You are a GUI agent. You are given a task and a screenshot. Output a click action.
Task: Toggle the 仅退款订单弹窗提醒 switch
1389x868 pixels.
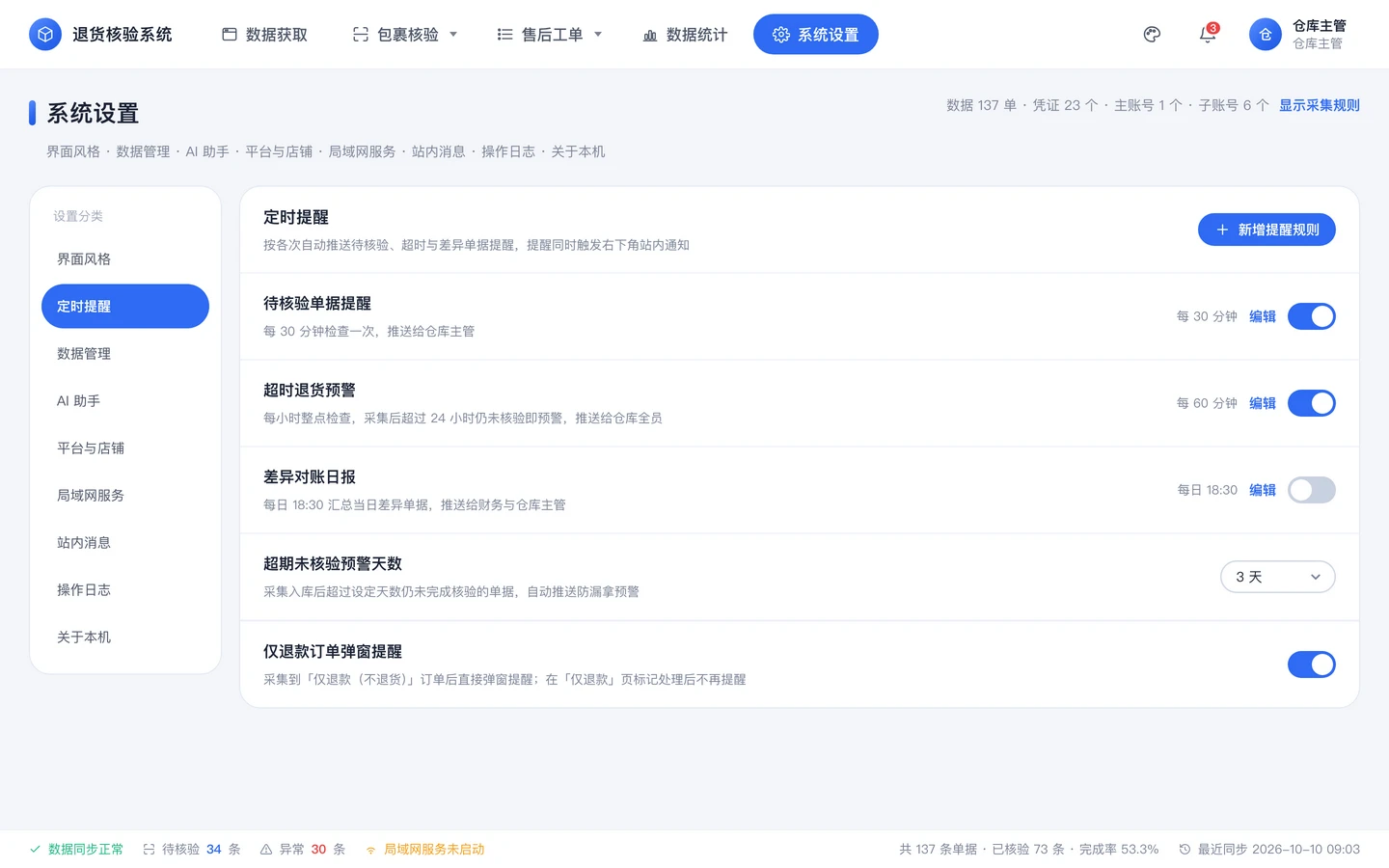(x=1312, y=665)
